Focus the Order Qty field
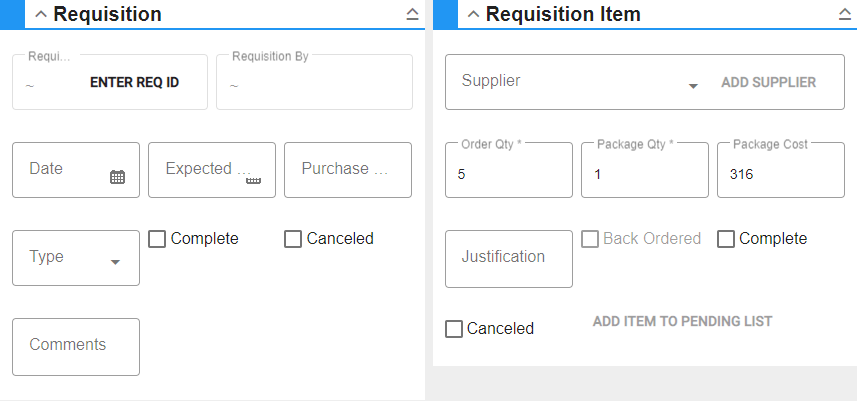This screenshot has height=401, width=857. (509, 170)
